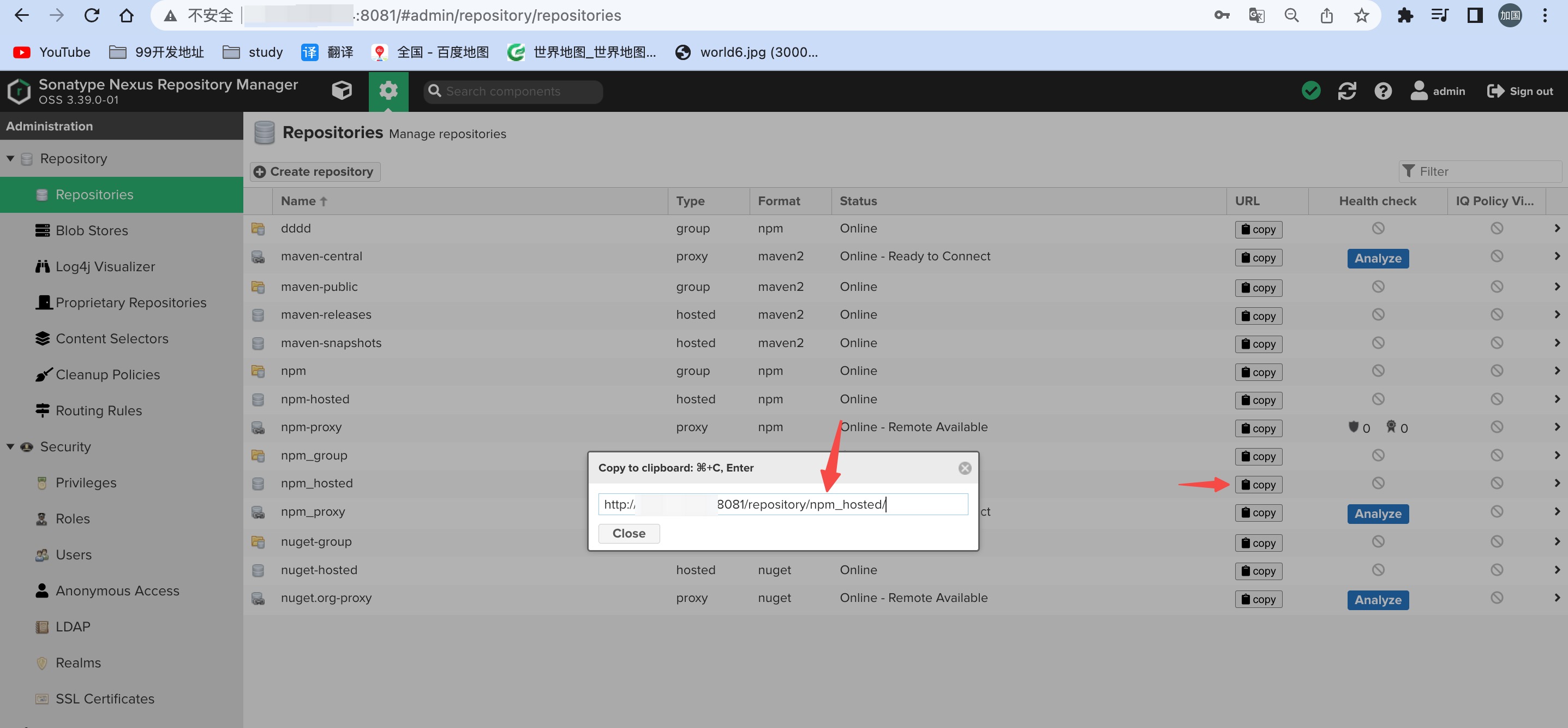Open npm-hosted row details chevron

coord(1557,399)
